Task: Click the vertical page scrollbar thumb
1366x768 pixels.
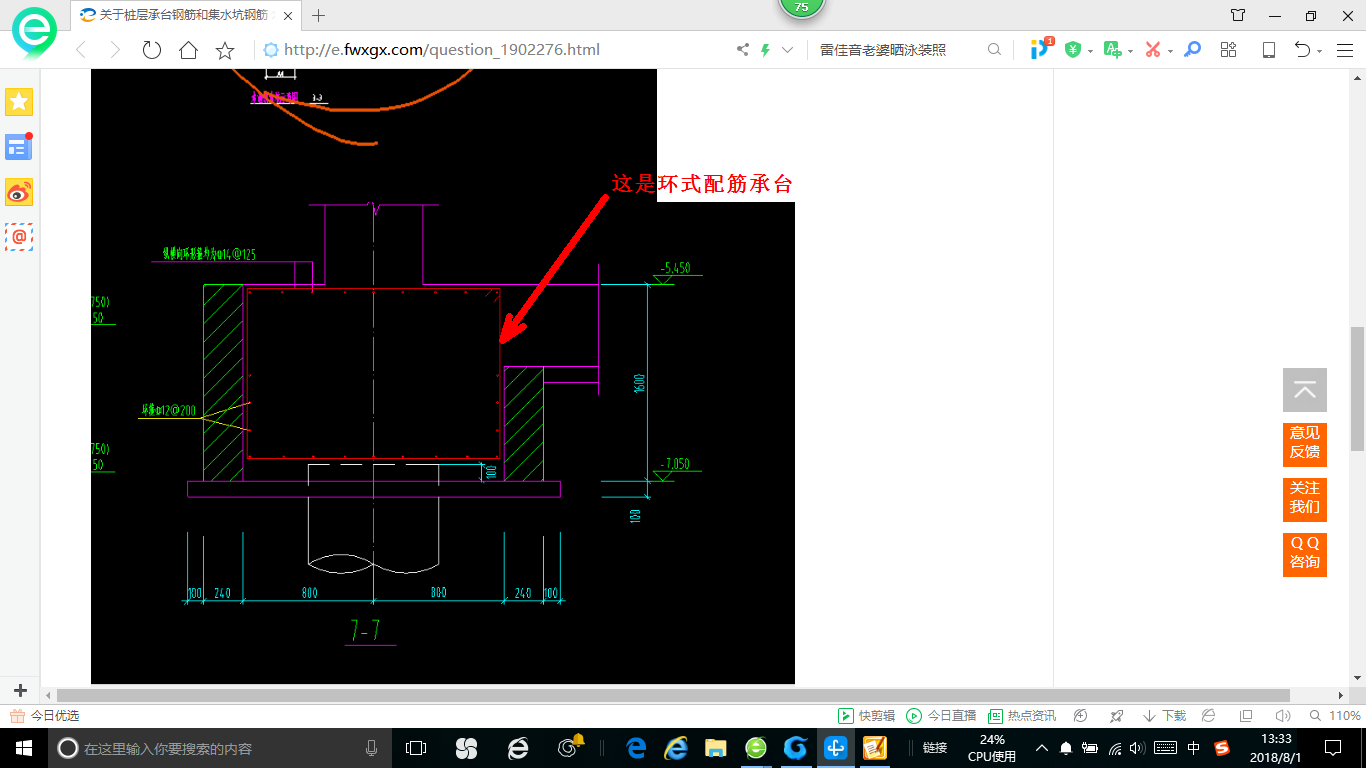Action: tap(1357, 388)
